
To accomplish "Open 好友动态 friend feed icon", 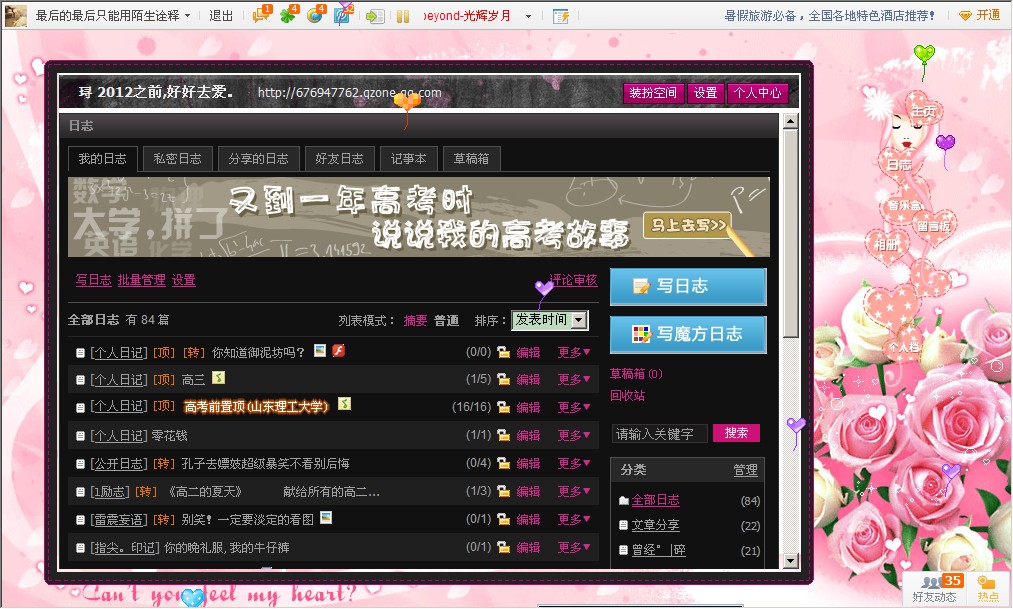I will point(934,588).
